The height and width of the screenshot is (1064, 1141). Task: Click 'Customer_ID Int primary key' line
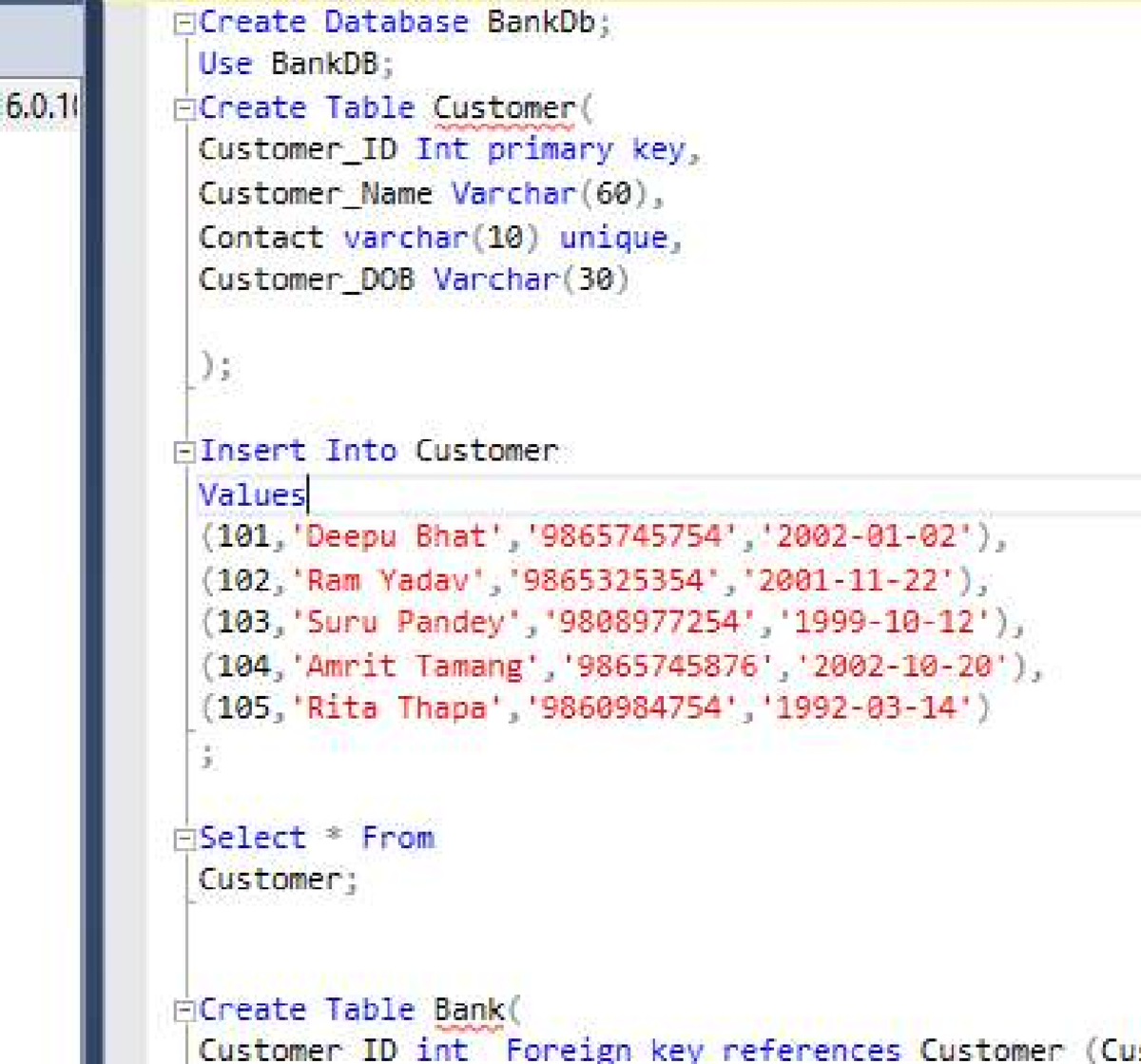tap(450, 150)
